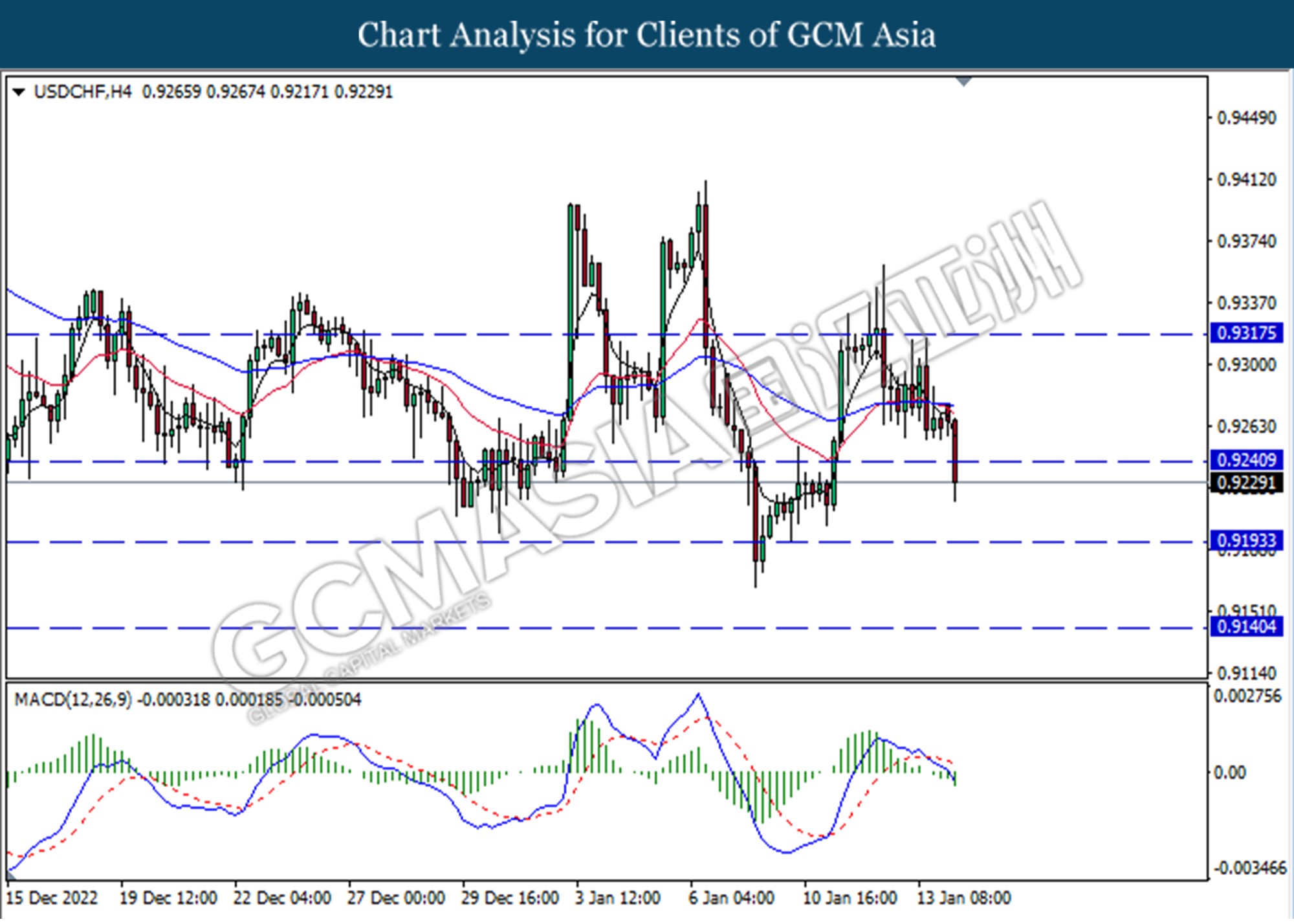
Task: Click the 0.92409 price level label
Action: pyautogui.click(x=1246, y=461)
